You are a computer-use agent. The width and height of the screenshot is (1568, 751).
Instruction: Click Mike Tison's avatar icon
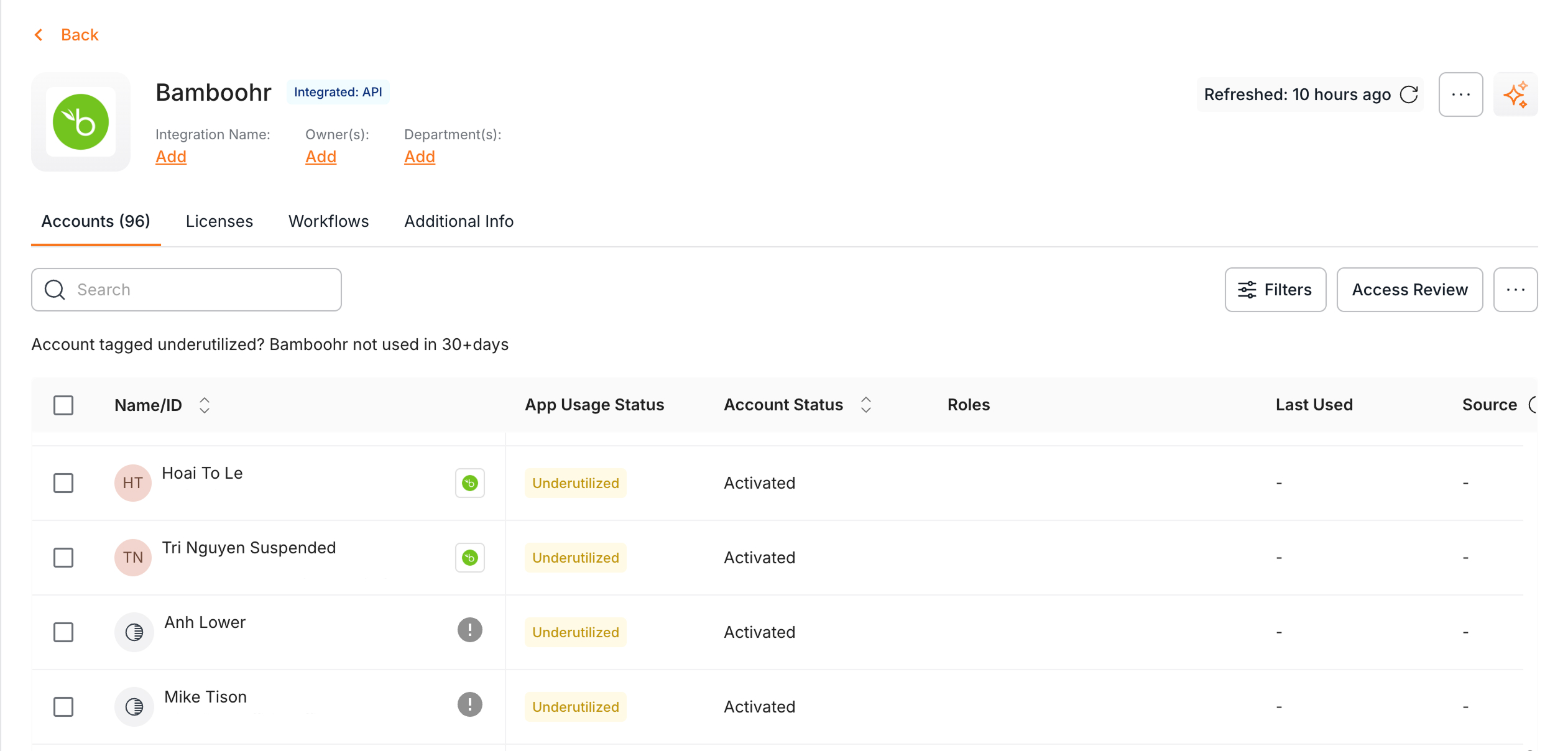click(134, 707)
